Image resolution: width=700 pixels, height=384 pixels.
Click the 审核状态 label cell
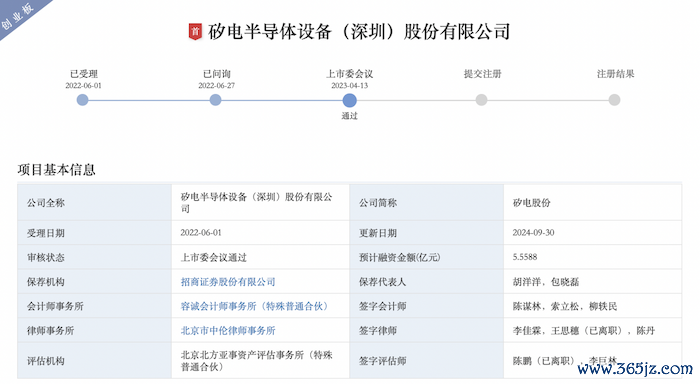pos(94,257)
